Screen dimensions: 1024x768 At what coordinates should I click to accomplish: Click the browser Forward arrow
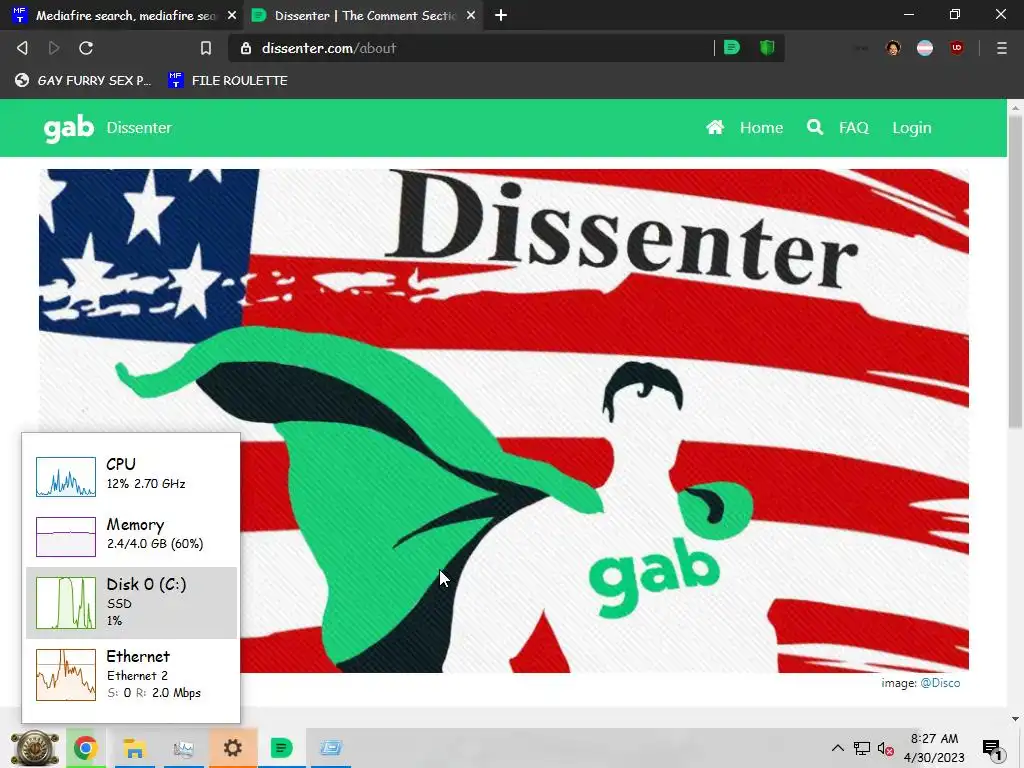coord(54,48)
